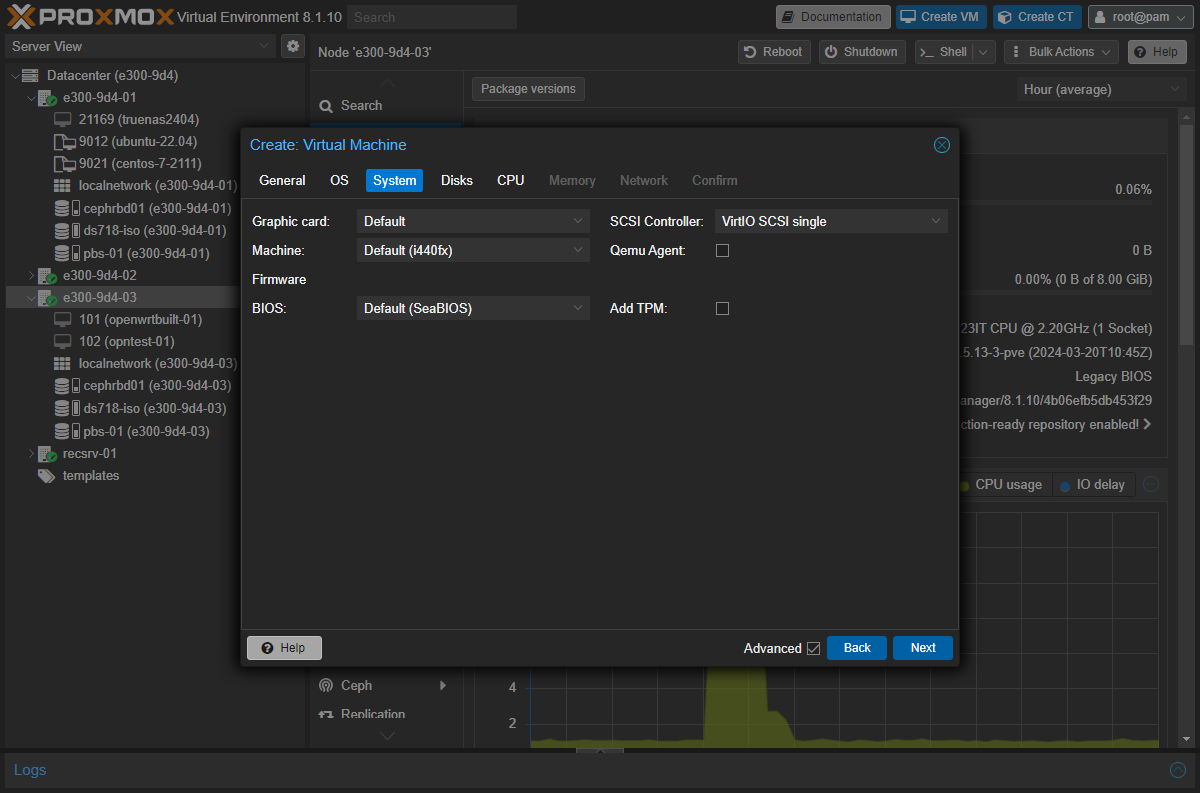Click the opntest-01 VM monitor icon

[62, 342]
